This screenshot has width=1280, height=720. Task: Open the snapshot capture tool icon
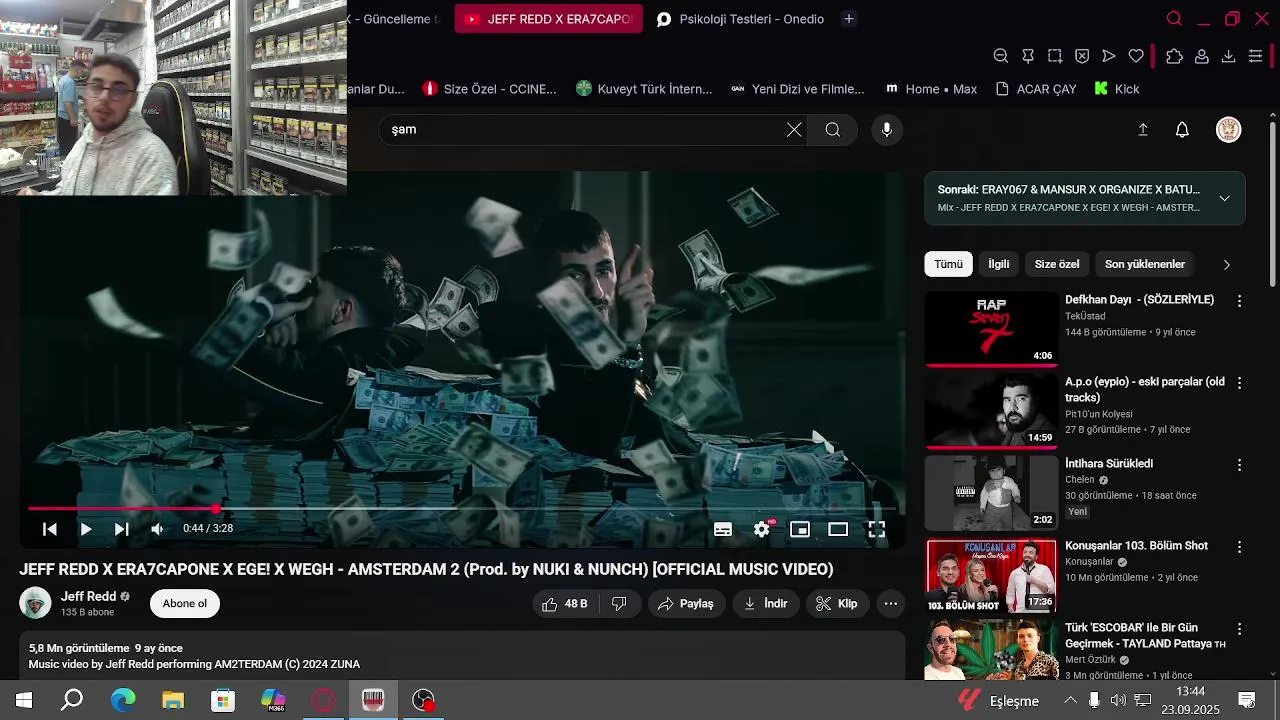1055,56
